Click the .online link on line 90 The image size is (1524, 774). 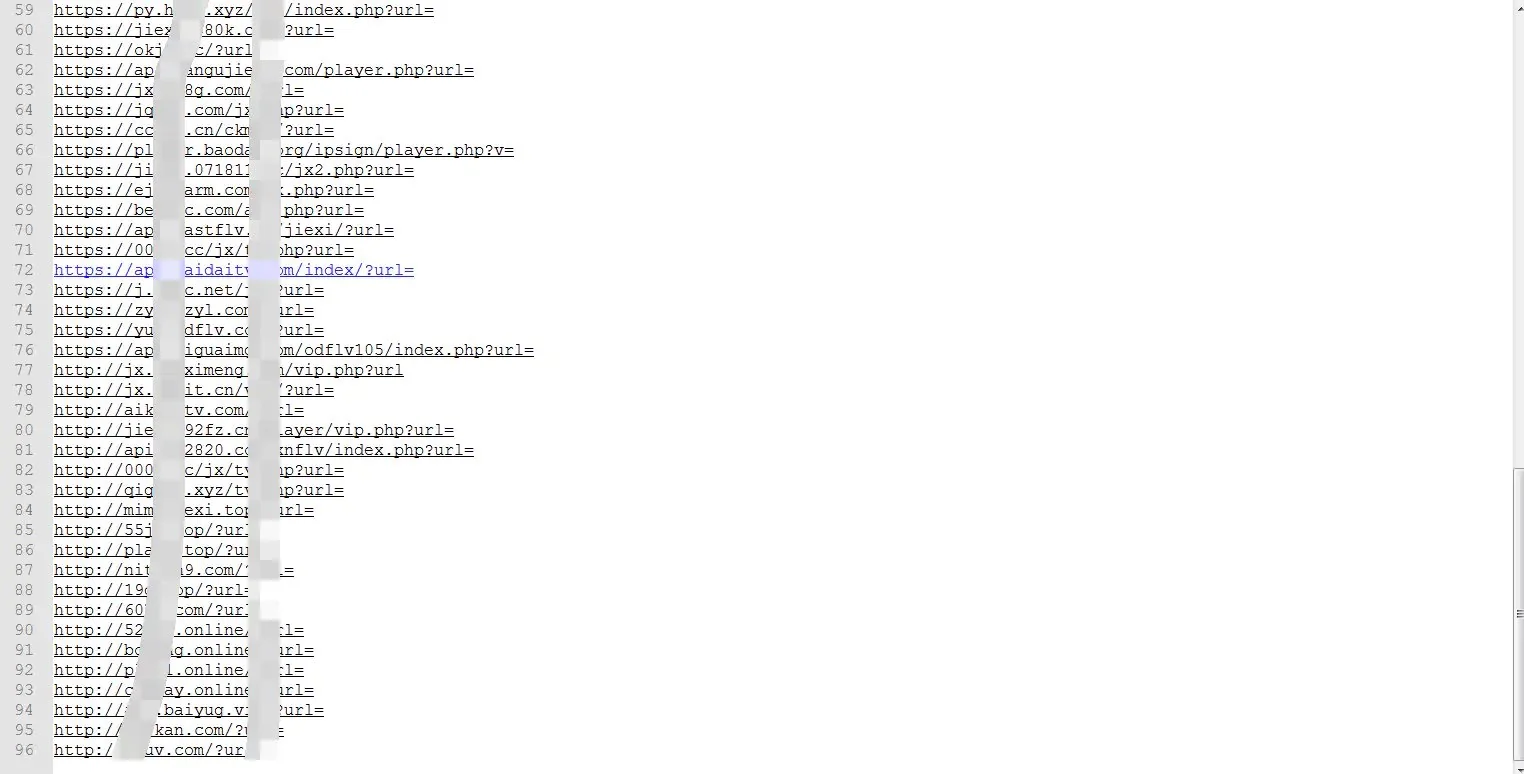179,630
